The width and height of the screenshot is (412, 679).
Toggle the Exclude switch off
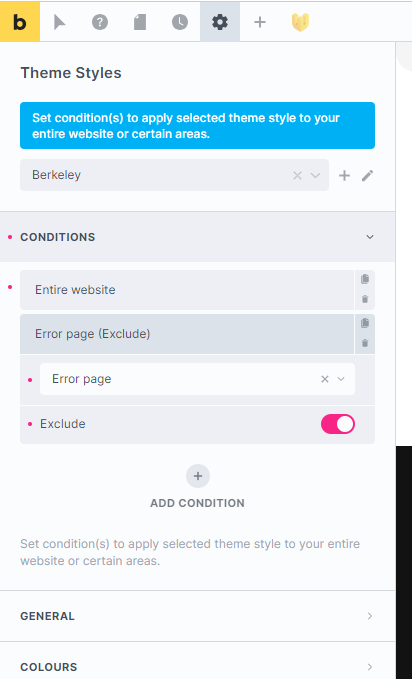(x=338, y=424)
